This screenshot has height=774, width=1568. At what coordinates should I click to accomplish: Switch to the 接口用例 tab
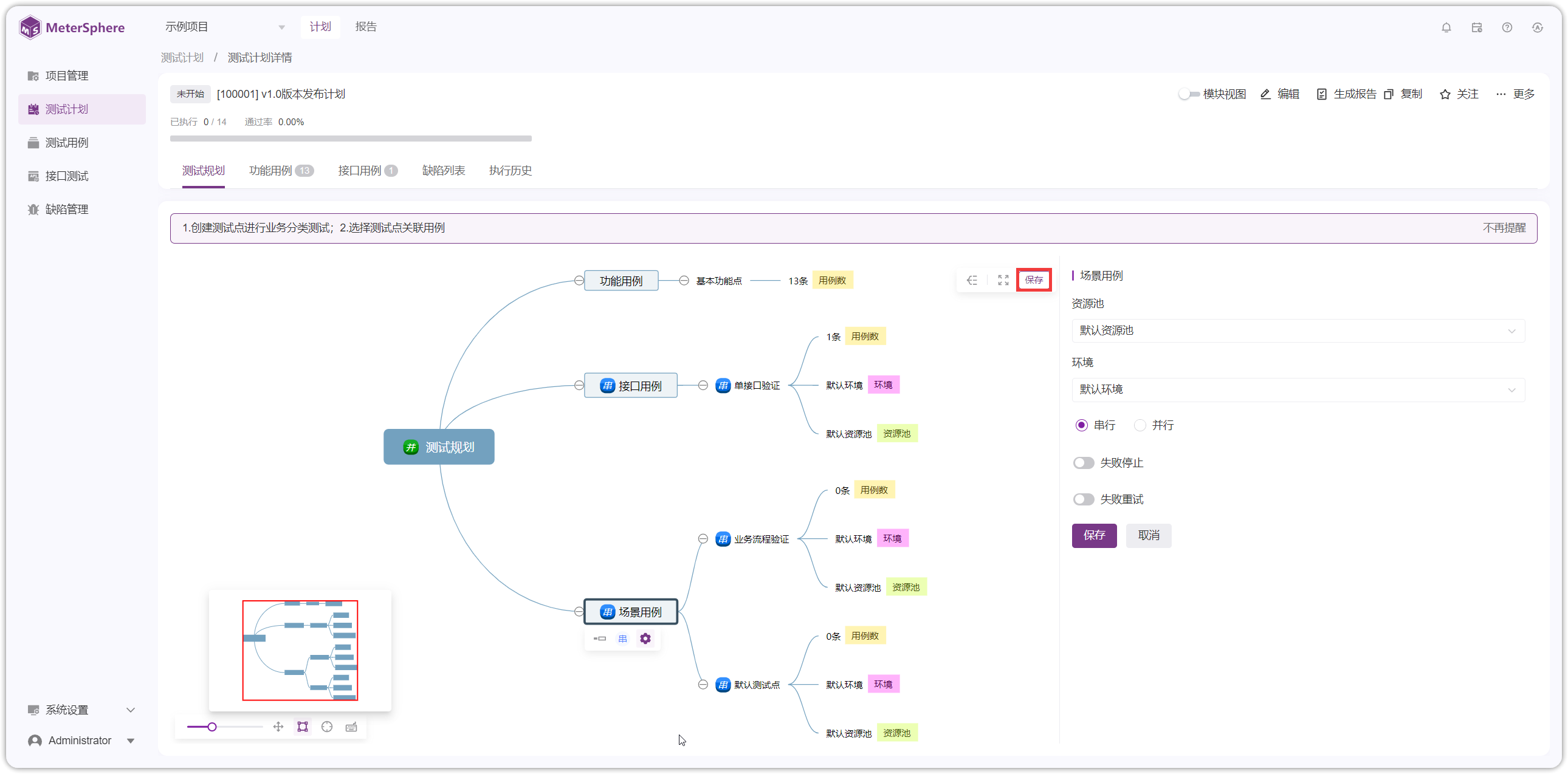point(367,170)
